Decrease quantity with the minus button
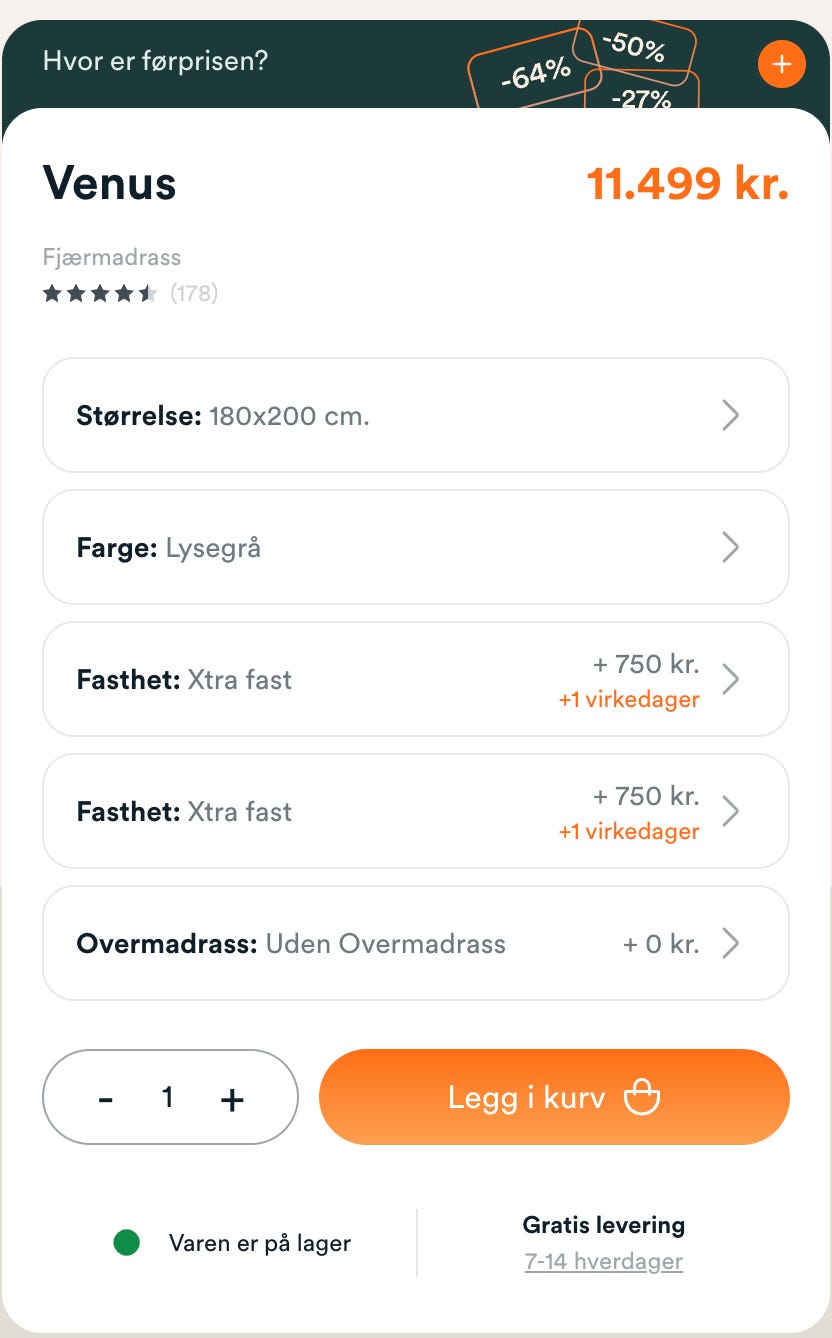 (x=106, y=1098)
